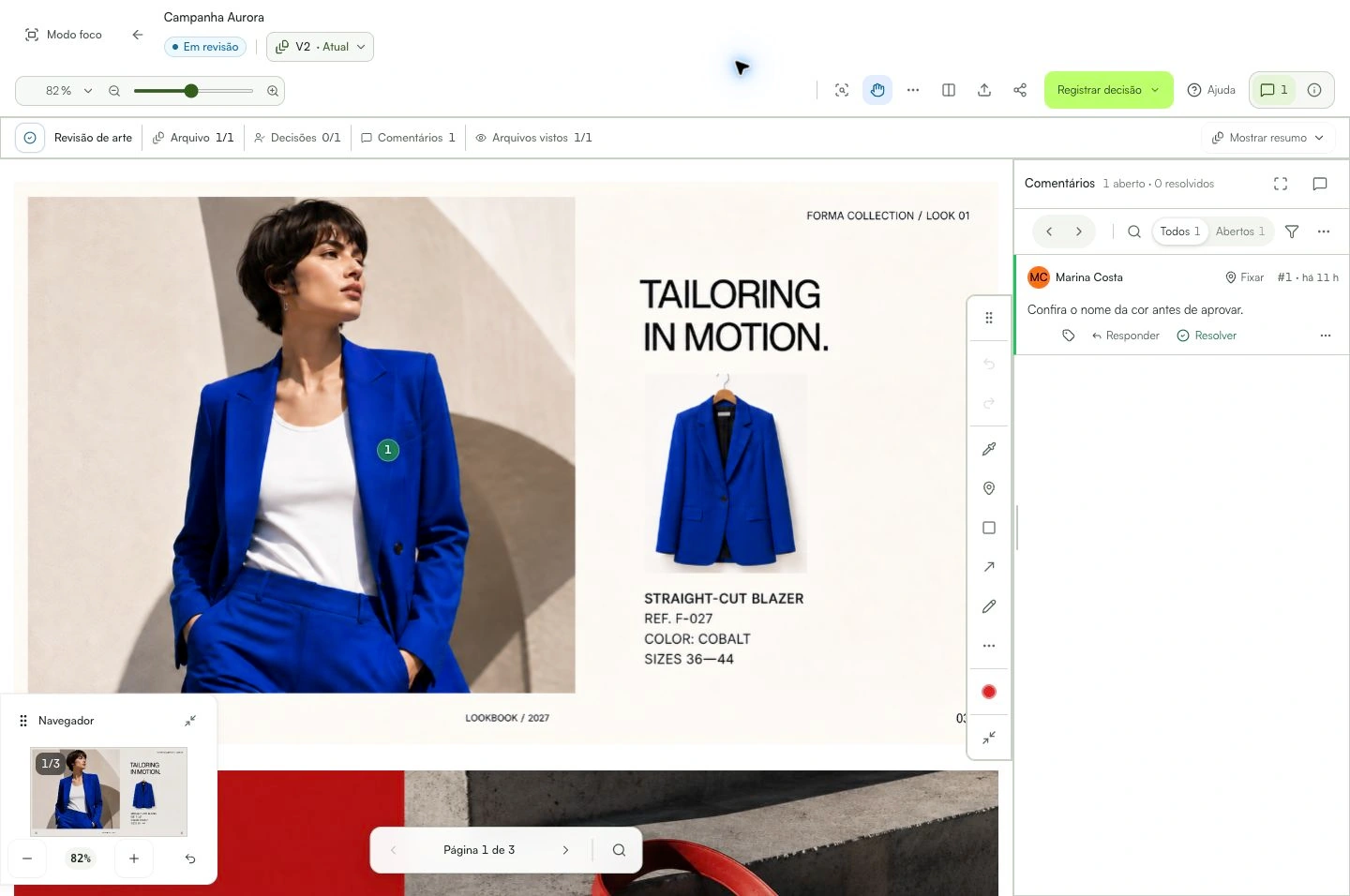The height and width of the screenshot is (896, 1350).
Task: Click Resolver to resolve the comment
Action: click(x=1207, y=336)
